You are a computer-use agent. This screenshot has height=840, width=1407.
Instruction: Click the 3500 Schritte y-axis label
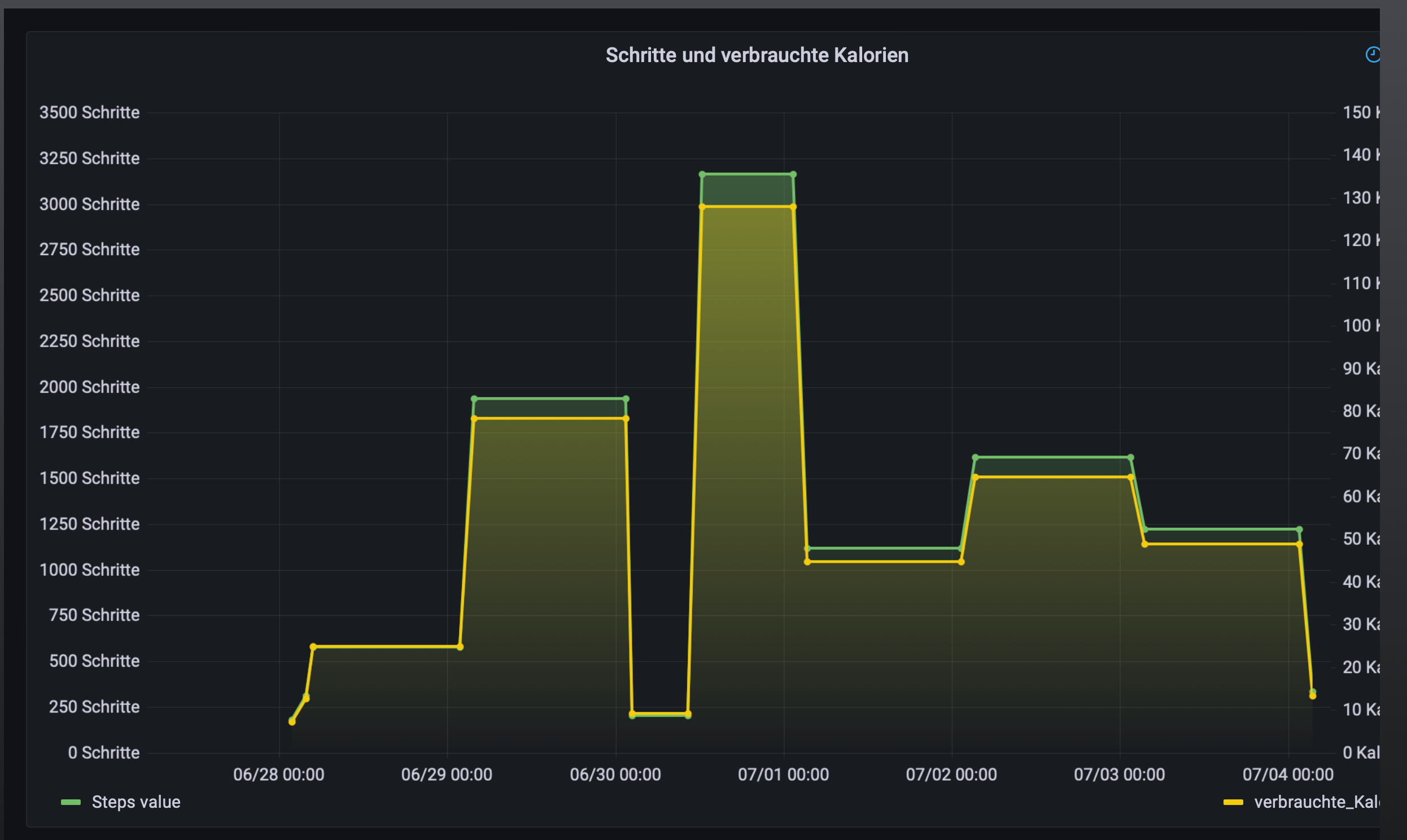pos(89,112)
